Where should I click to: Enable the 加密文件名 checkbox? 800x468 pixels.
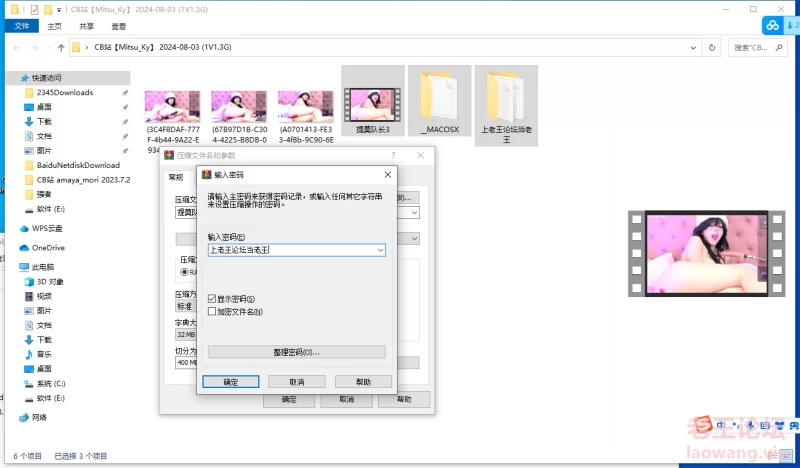point(211,312)
